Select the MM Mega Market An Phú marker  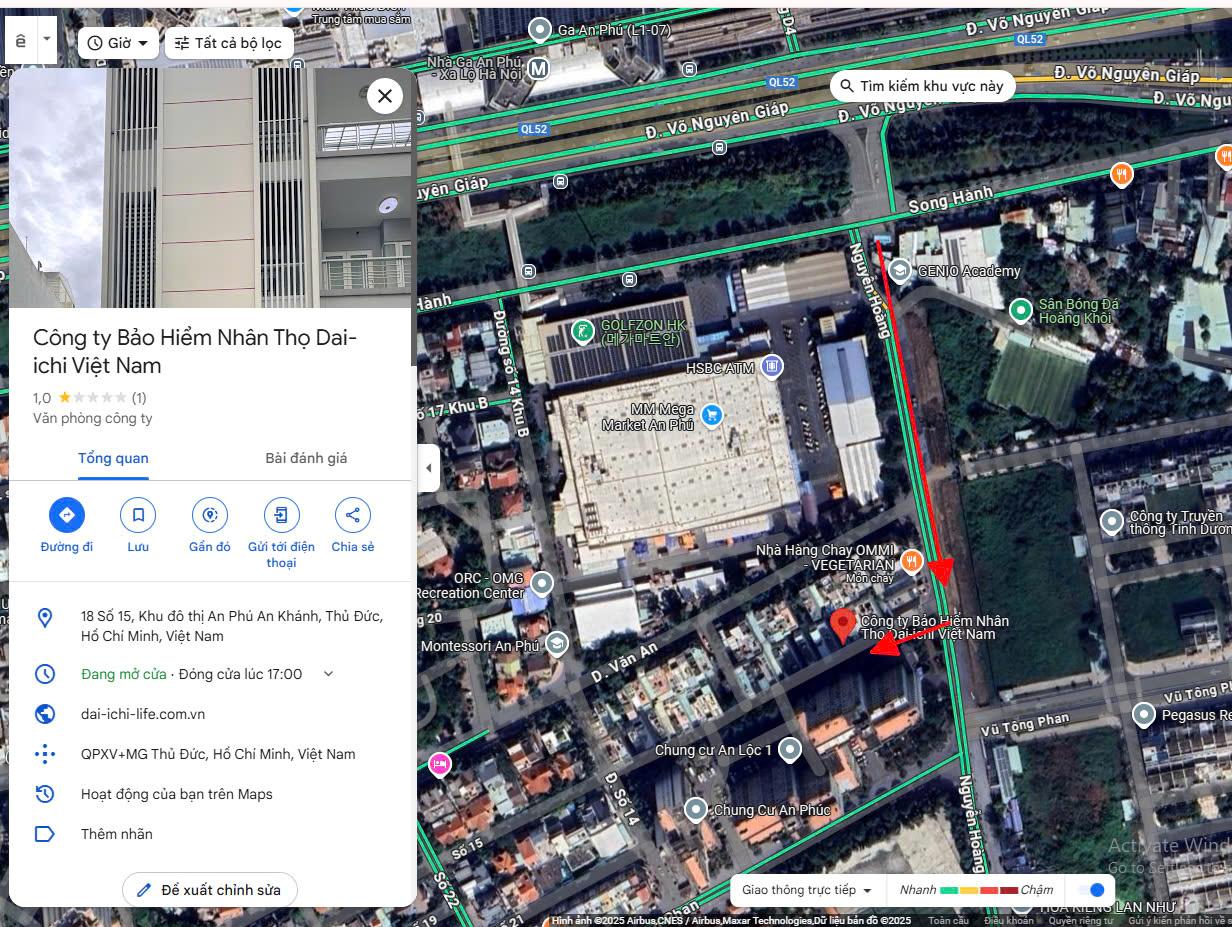(x=712, y=414)
